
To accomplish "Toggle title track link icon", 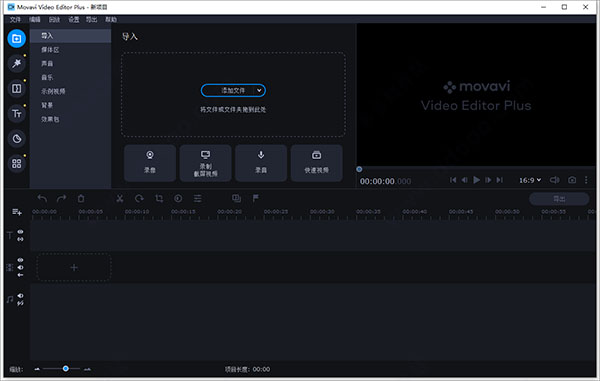I will (x=20, y=239).
